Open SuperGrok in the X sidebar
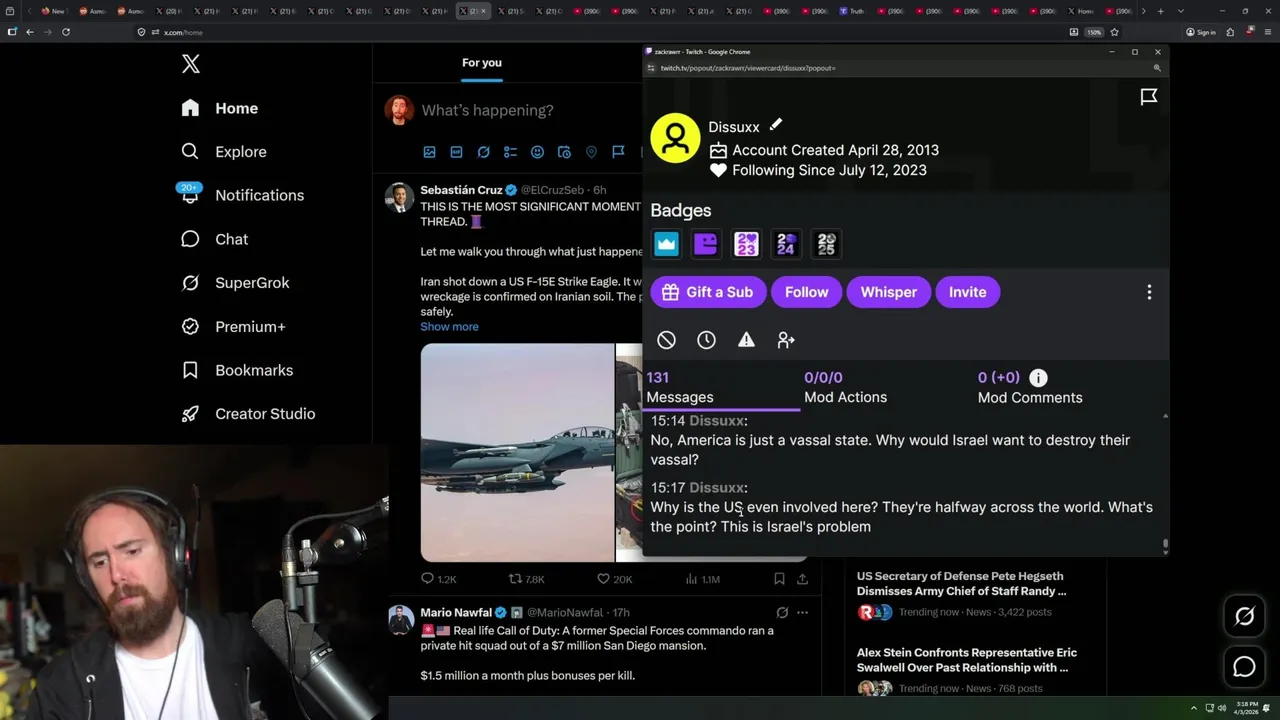Screen dimensions: 1280x720 [235, 283]
